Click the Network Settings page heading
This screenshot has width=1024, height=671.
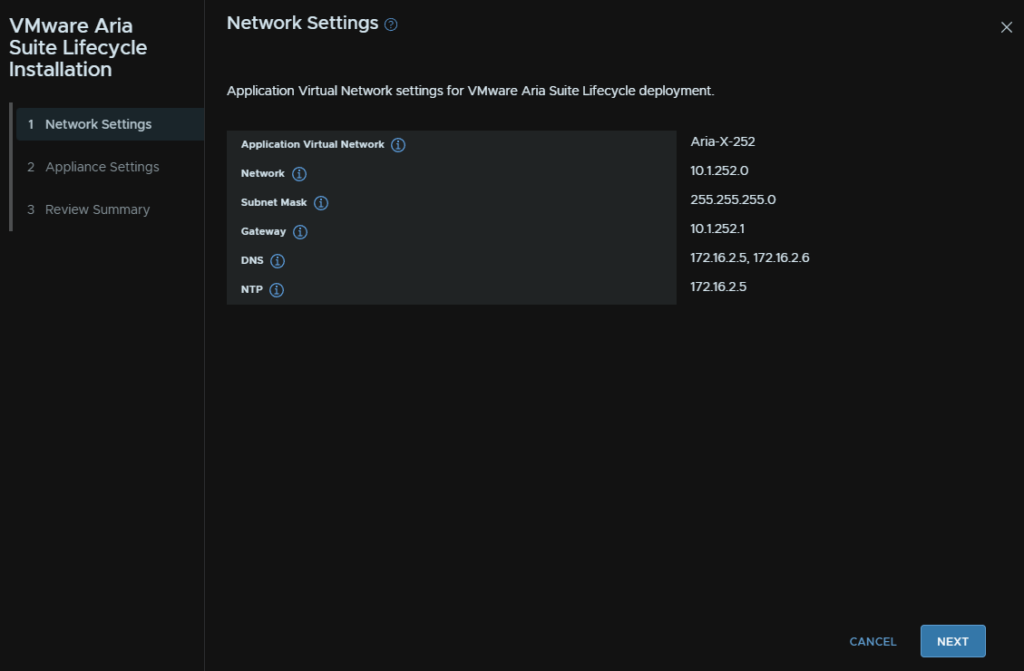click(x=302, y=23)
